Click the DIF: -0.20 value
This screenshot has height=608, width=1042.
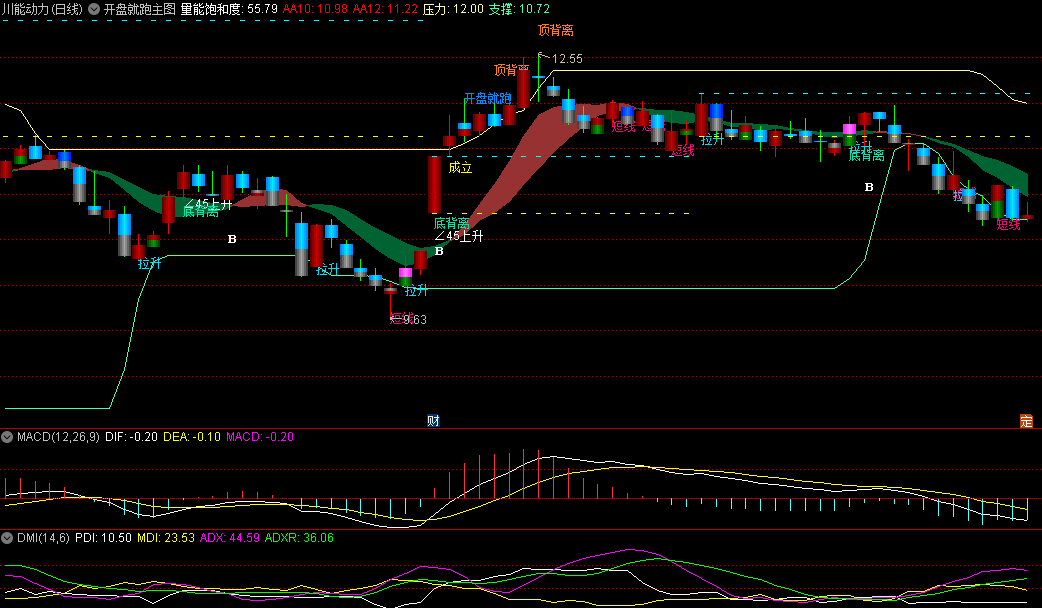coord(132,437)
